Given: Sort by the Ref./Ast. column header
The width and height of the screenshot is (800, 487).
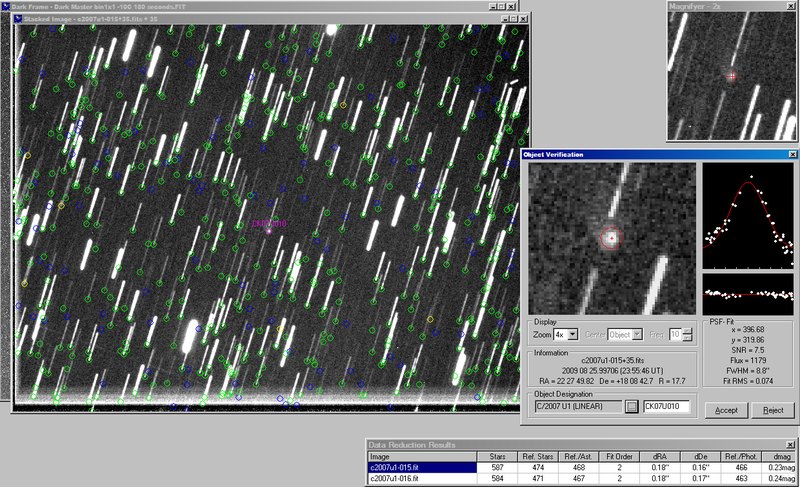Looking at the screenshot, I should coord(579,456).
